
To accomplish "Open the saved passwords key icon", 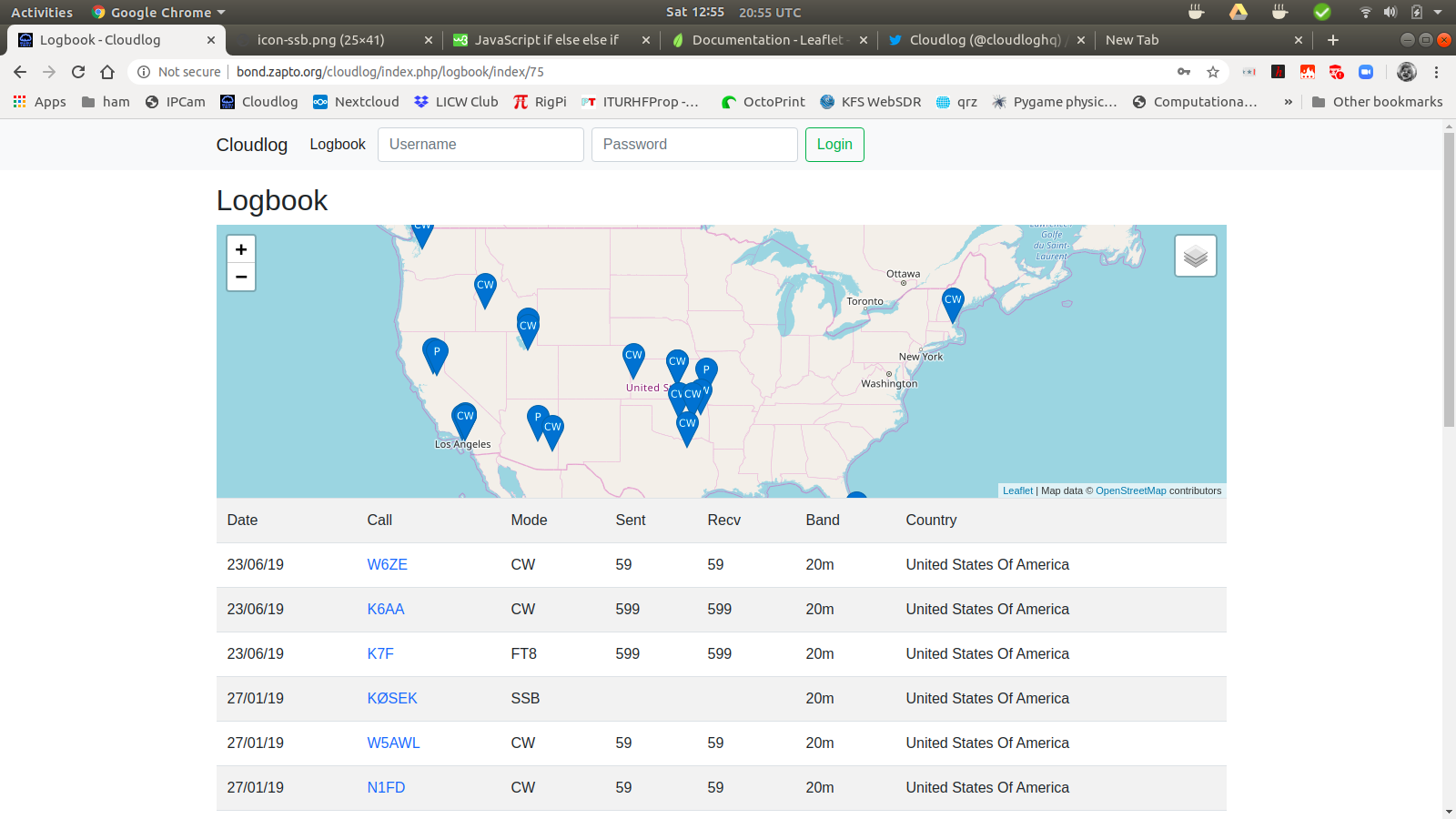I will 1184,72.
